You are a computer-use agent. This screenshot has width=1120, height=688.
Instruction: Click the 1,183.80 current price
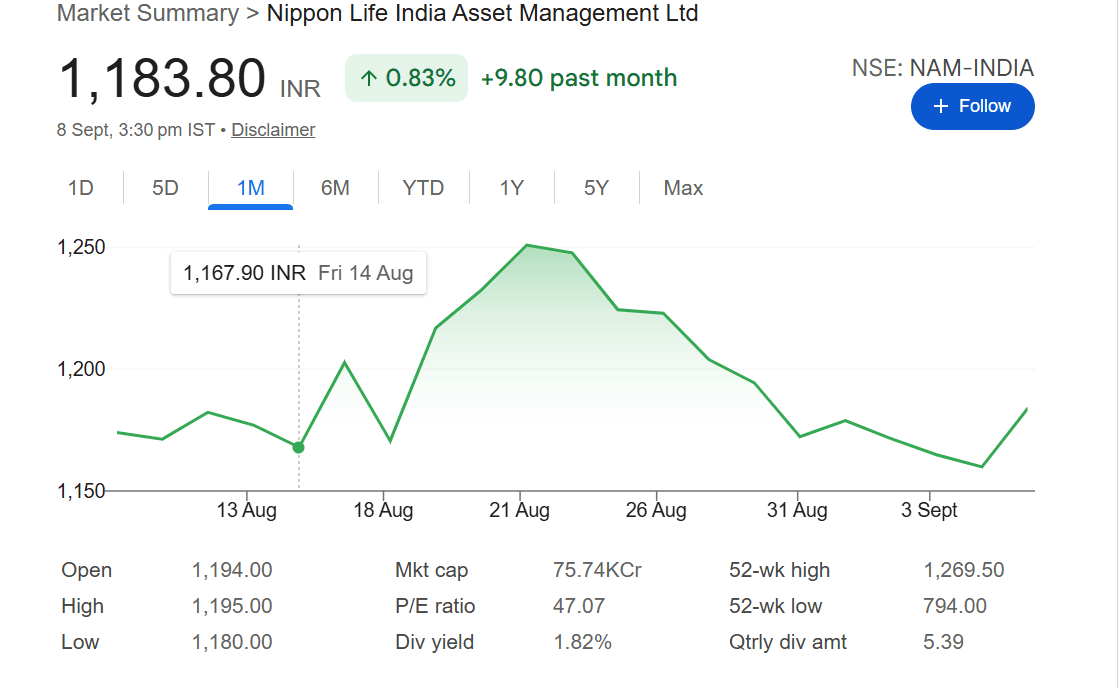click(x=162, y=78)
